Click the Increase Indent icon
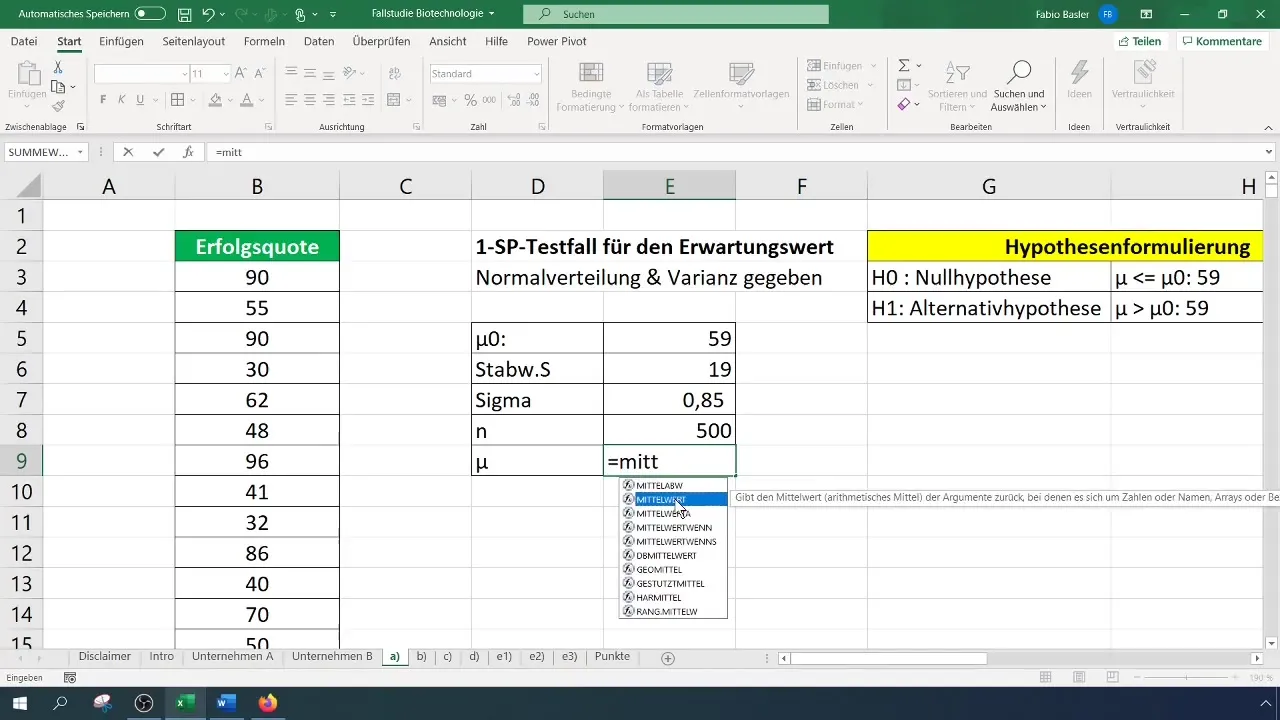 coord(366,100)
